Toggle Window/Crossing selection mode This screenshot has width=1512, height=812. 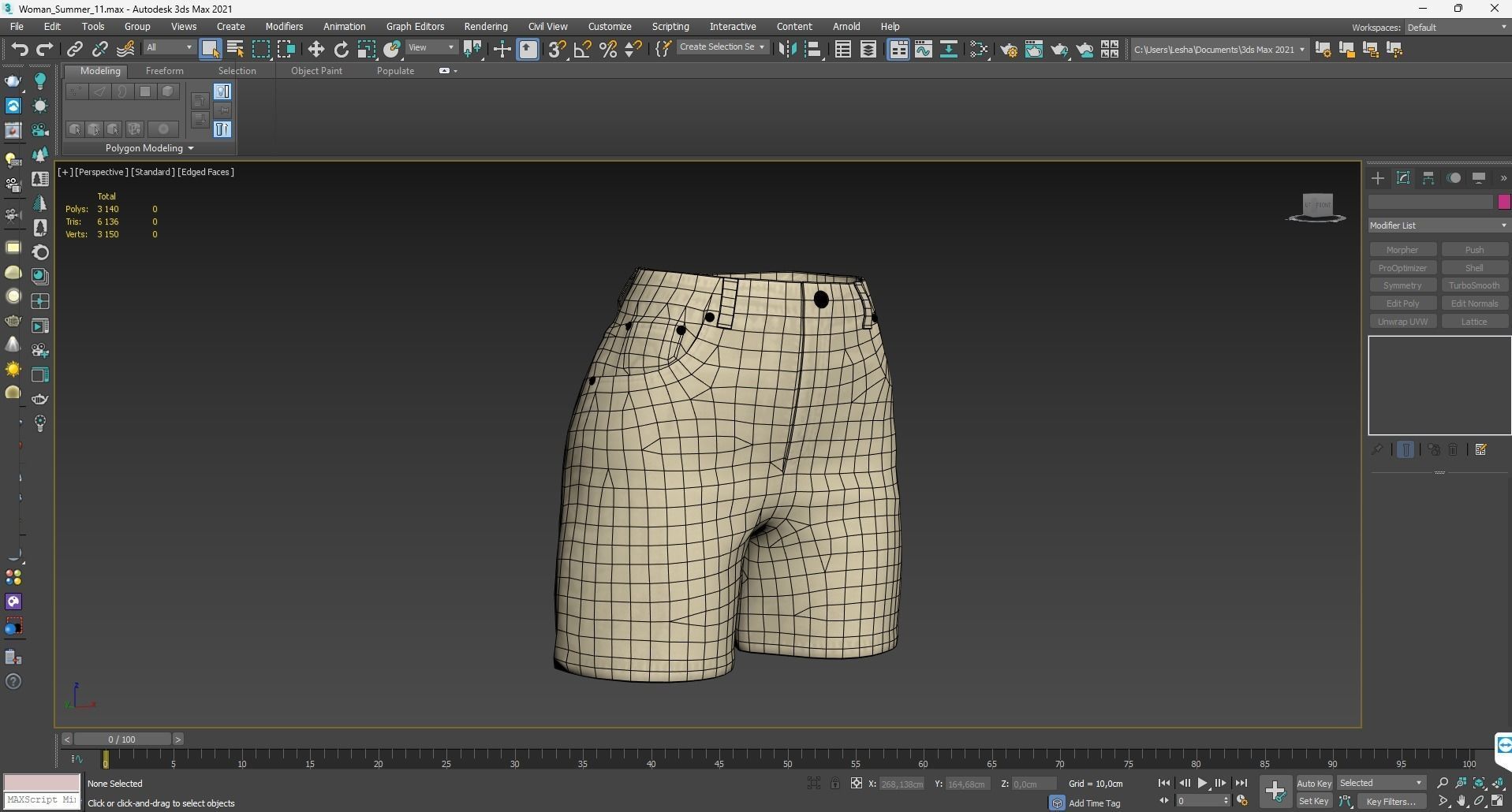point(286,50)
